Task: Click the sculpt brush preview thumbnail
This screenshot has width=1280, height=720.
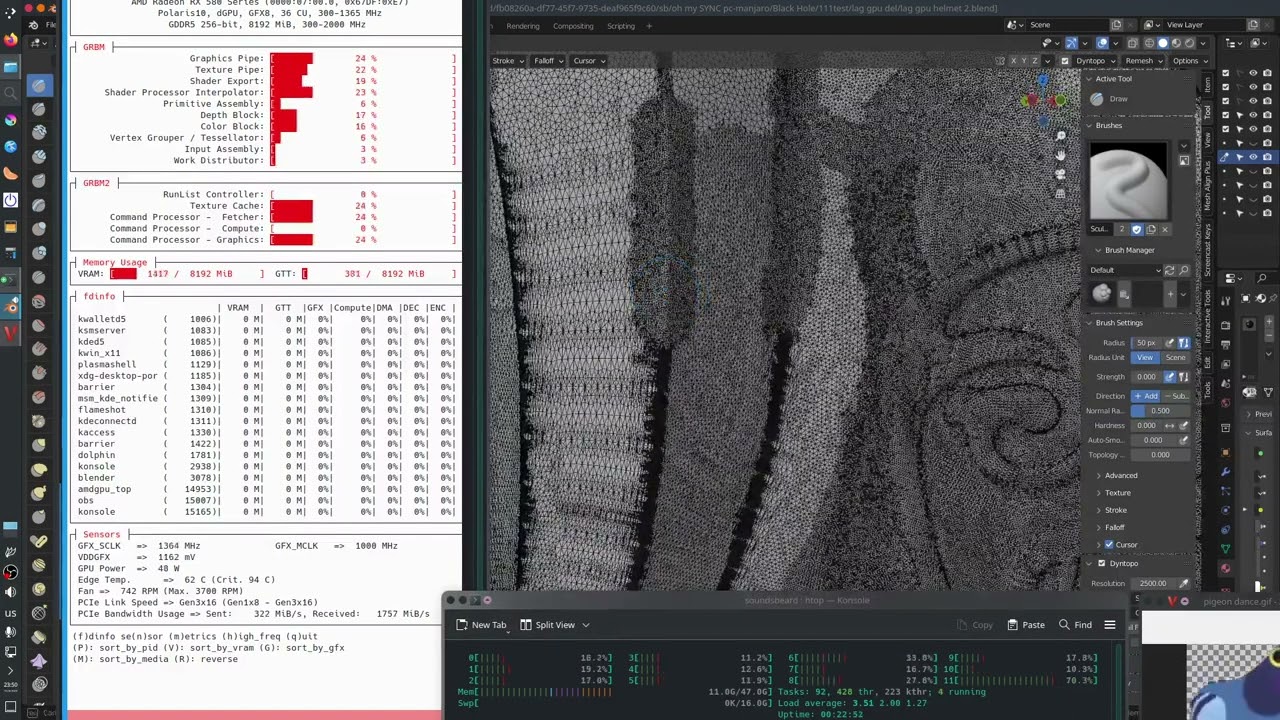Action: coord(1128,181)
